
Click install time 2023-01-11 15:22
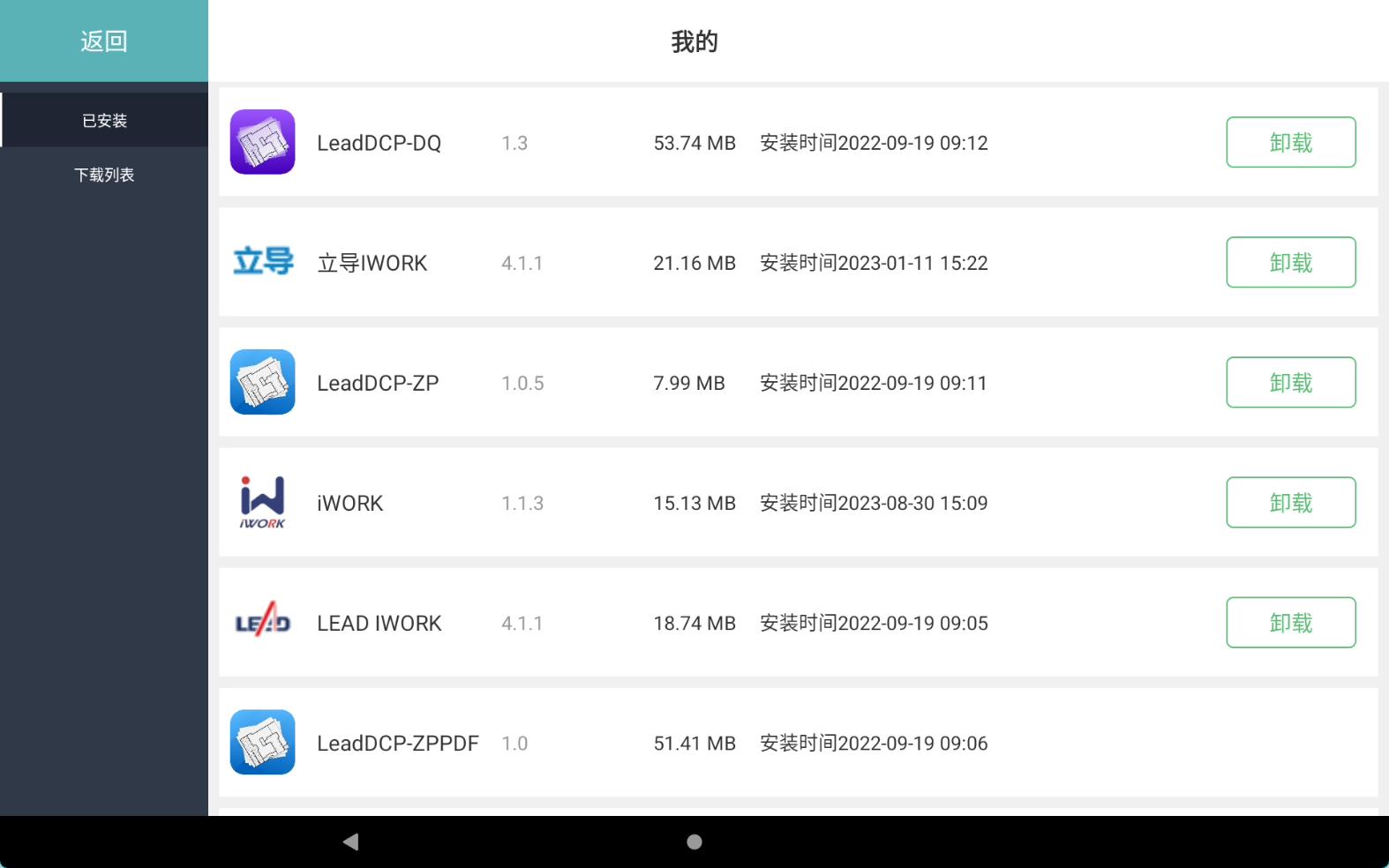point(874,263)
